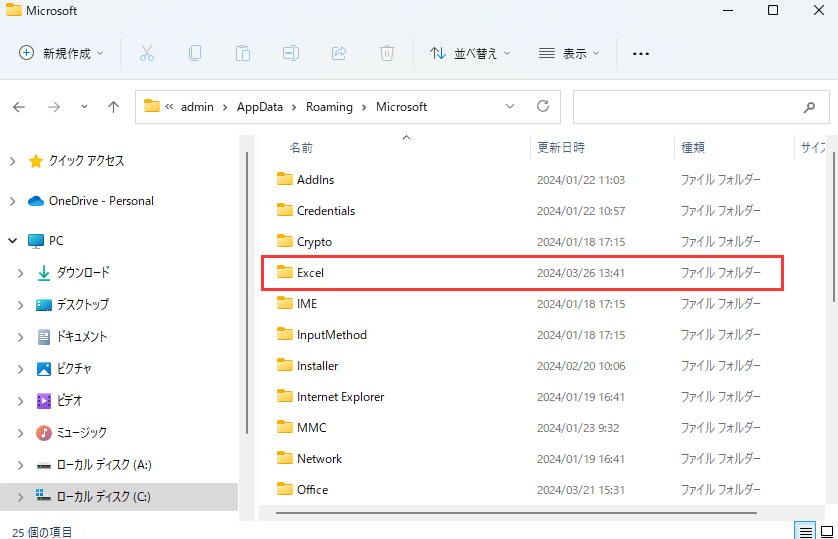Open the three-dots more options menu
Screen dimensions: 838x539
coord(641,53)
